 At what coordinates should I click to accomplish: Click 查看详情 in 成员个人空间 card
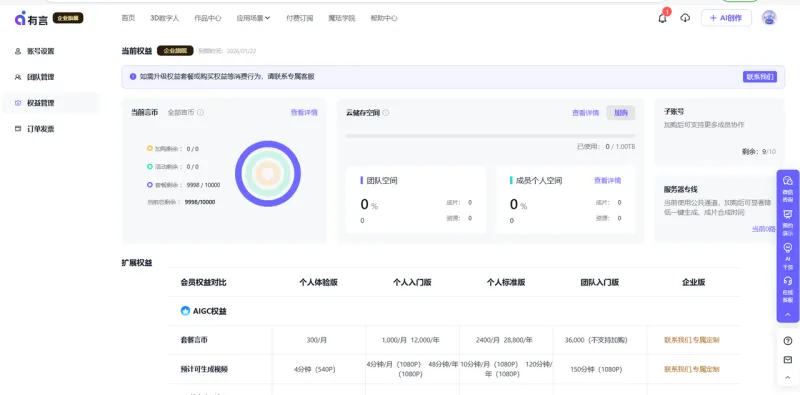[607, 180]
